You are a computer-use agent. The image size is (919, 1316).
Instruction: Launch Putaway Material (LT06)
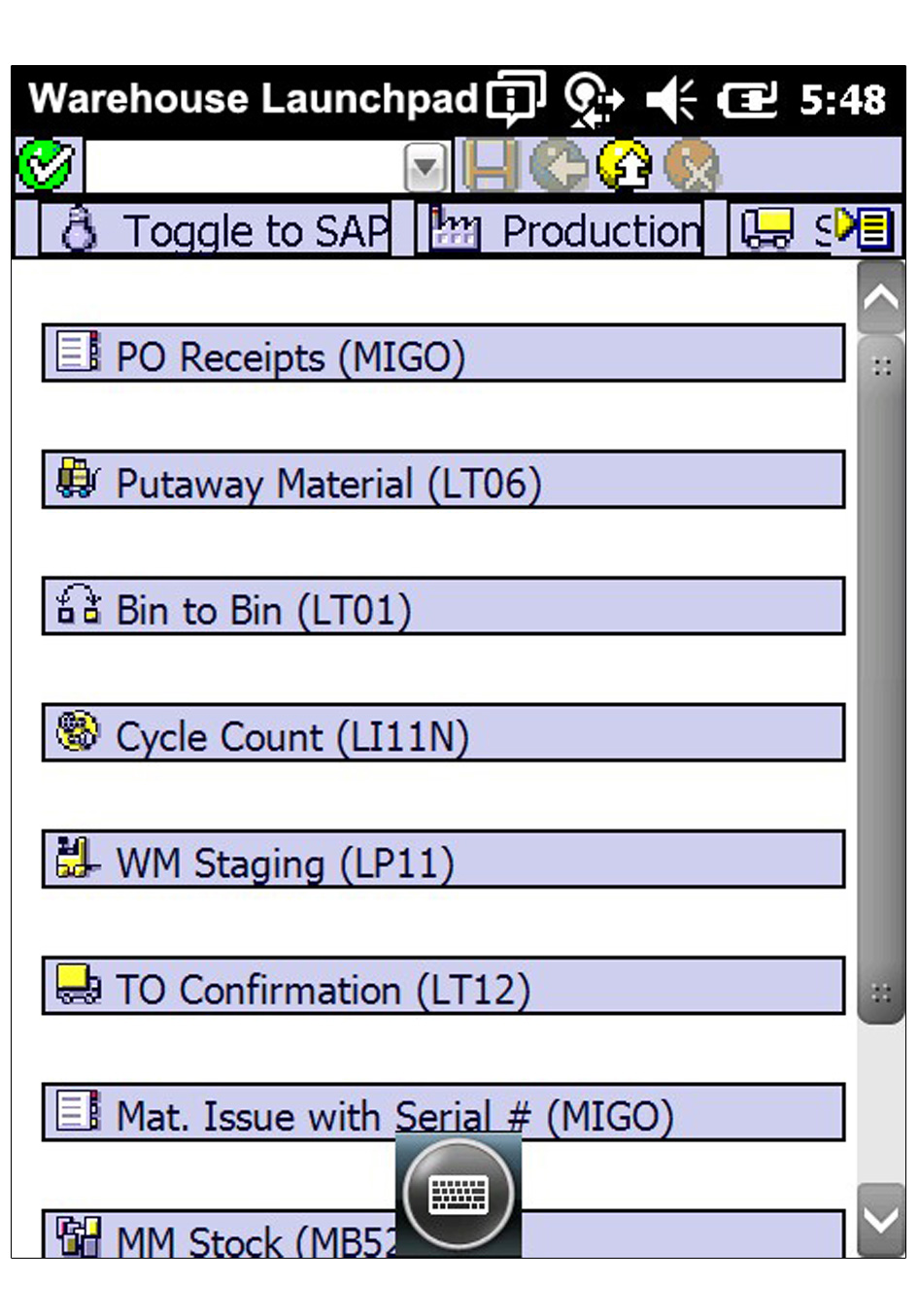click(x=443, y=481)
